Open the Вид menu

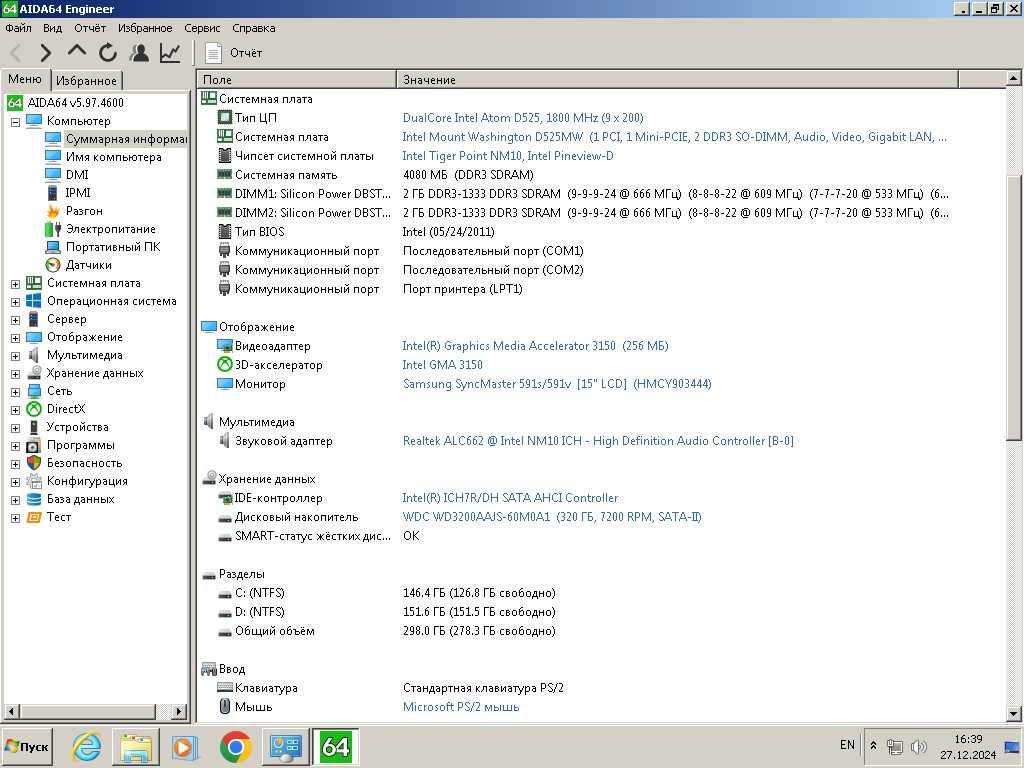coord(52,28)
